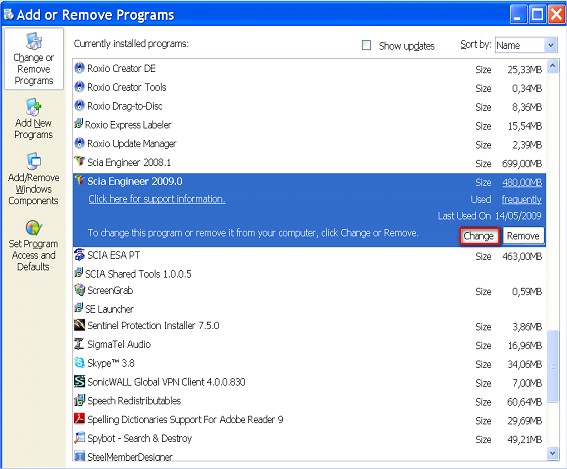
Task: Select the SCIA ESA PT icon
Action: 79,255
